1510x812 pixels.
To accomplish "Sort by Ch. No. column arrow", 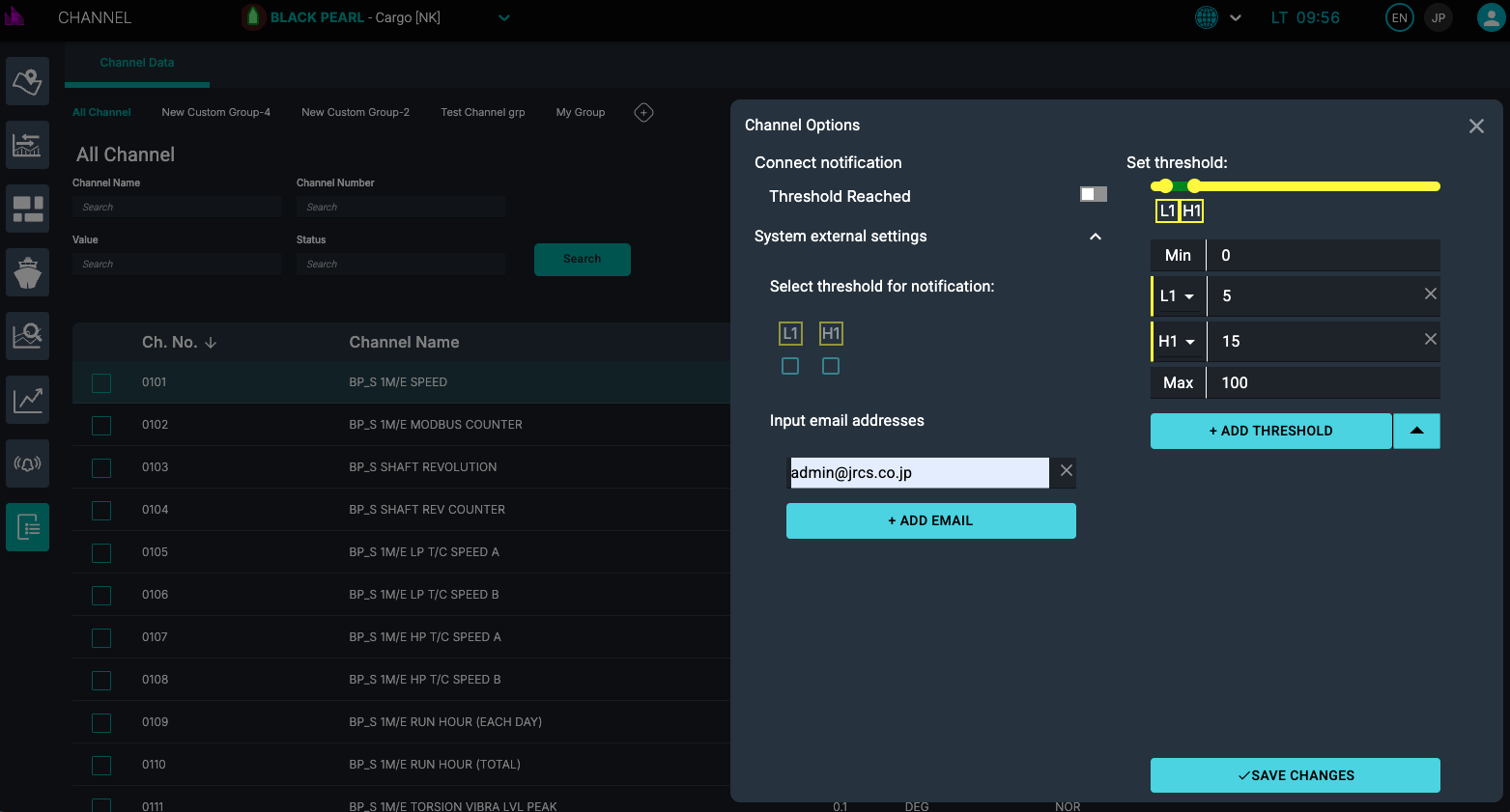I will 211,343.
